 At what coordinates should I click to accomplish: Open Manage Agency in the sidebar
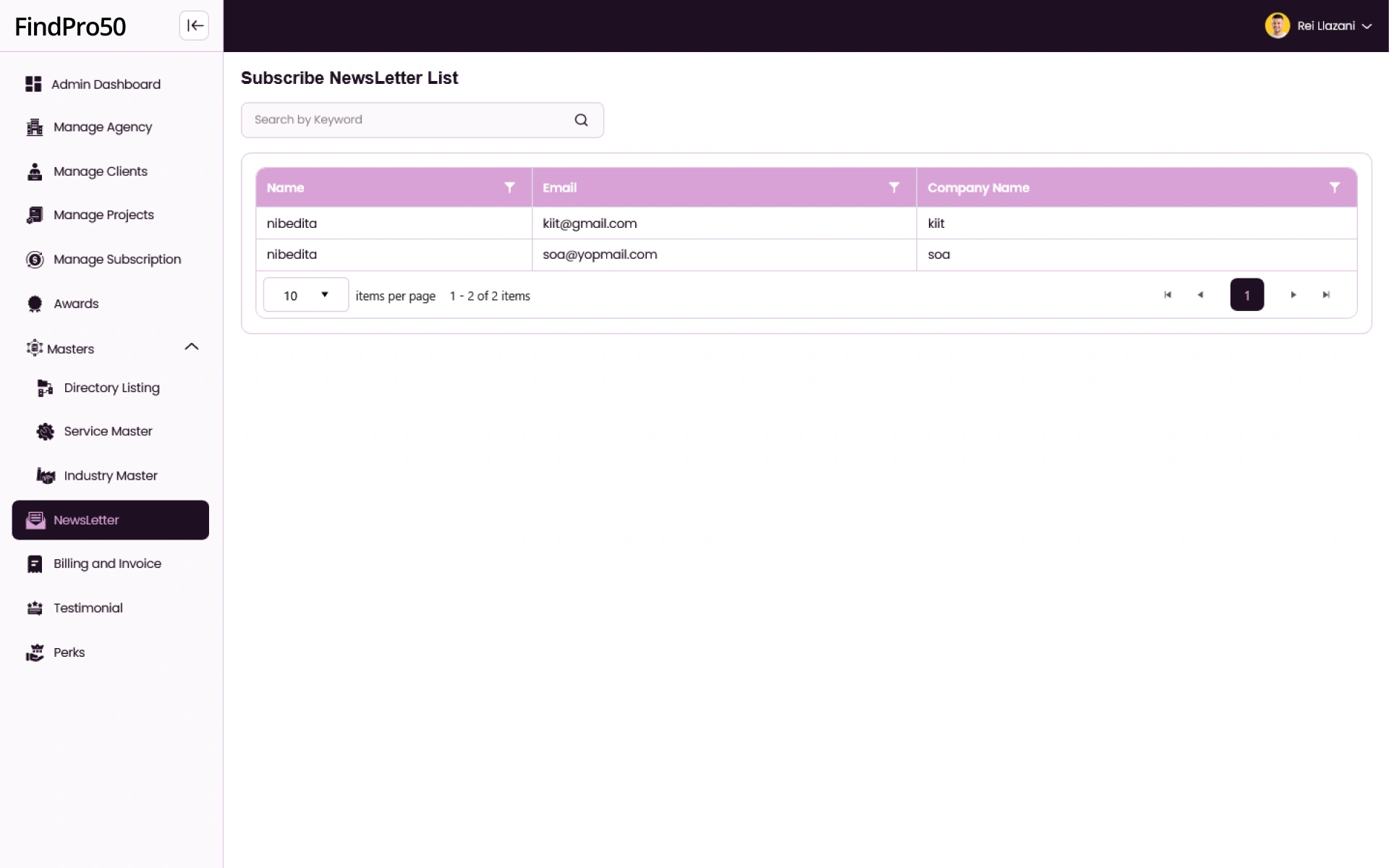(x=103, y=127)
